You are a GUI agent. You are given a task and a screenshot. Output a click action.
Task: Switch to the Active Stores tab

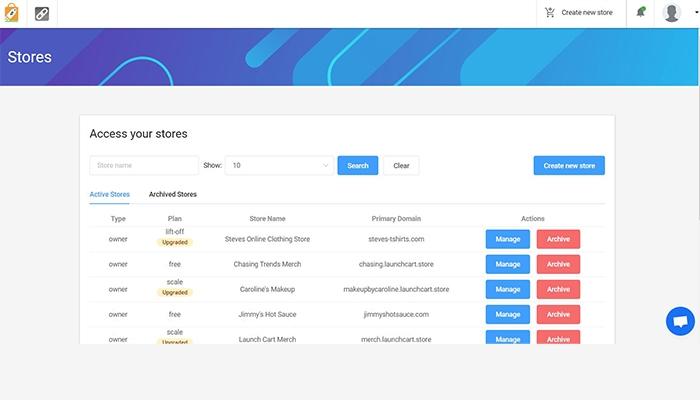(109, 195)
